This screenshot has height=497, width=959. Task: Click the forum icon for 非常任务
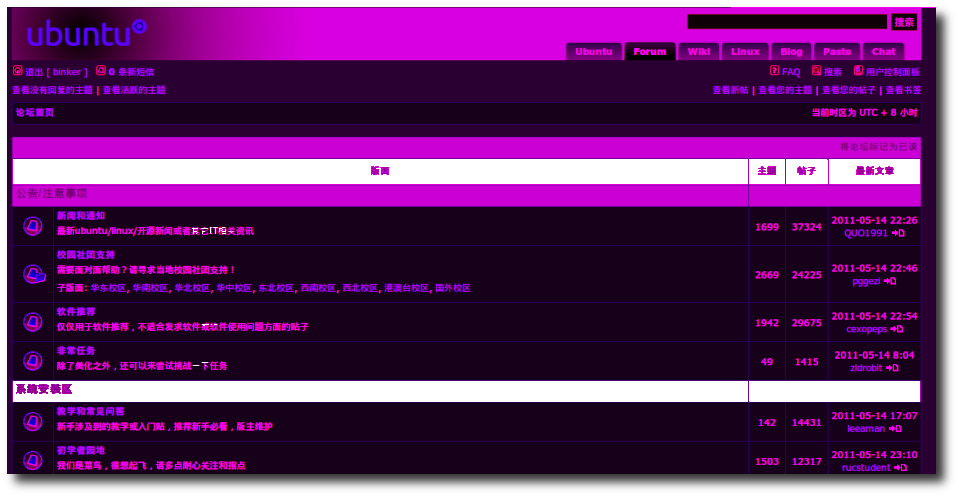33,361
